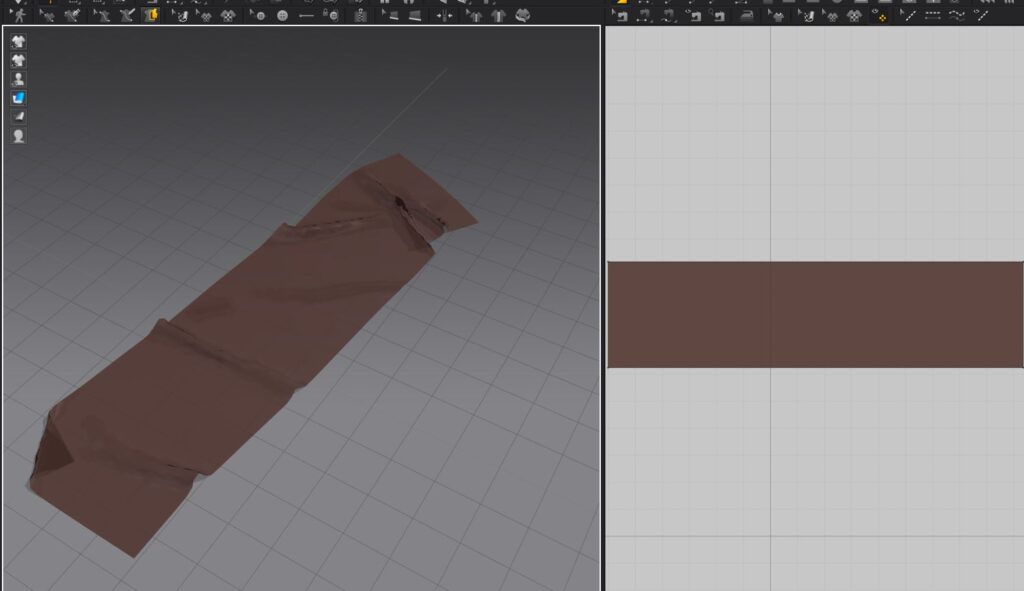Toggle the blue highlighted viewport display icon
The width and height of the screenshot is (1024, 591).
point(18,98)
